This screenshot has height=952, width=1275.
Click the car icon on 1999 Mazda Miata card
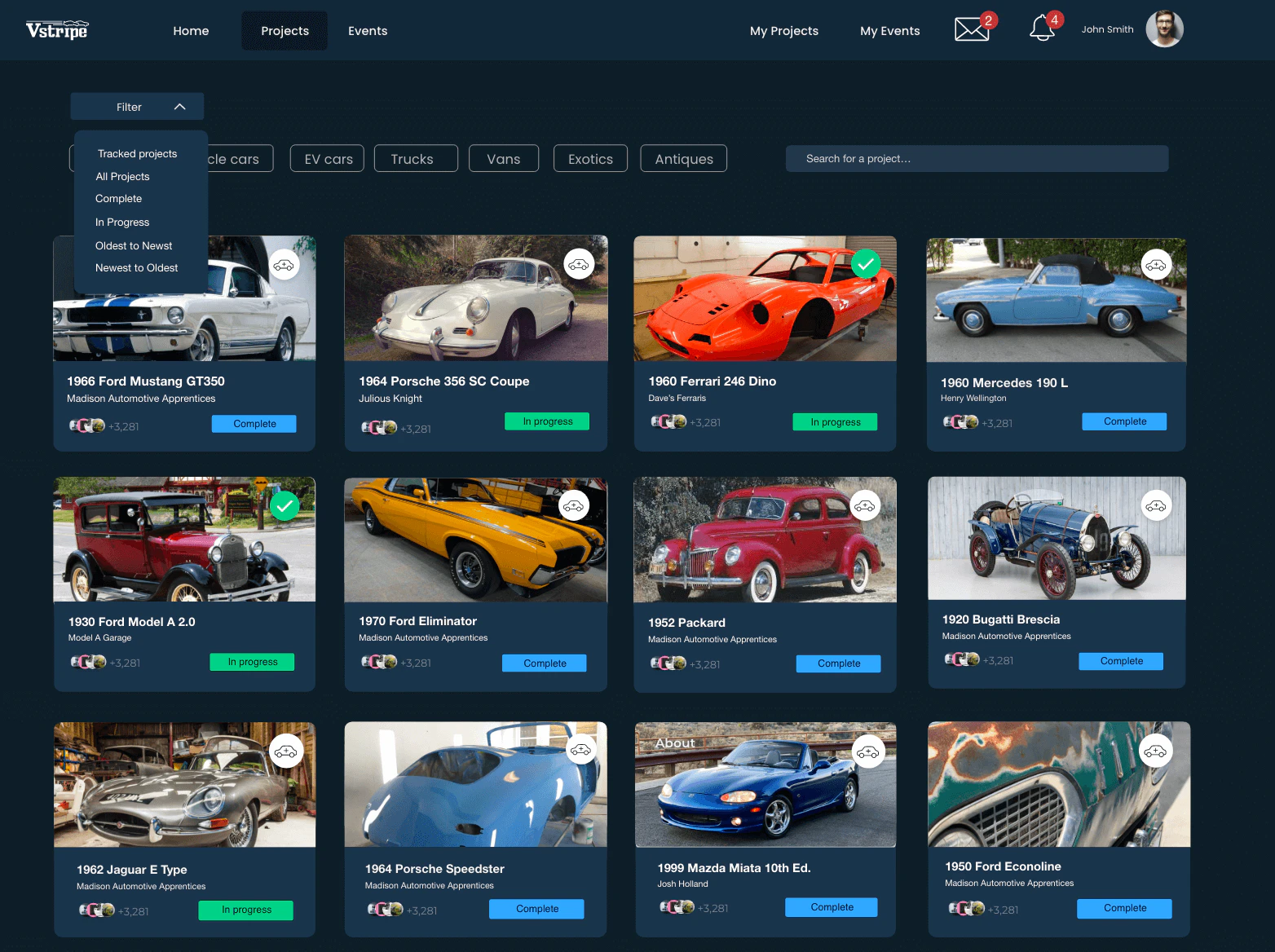(867, 751)
